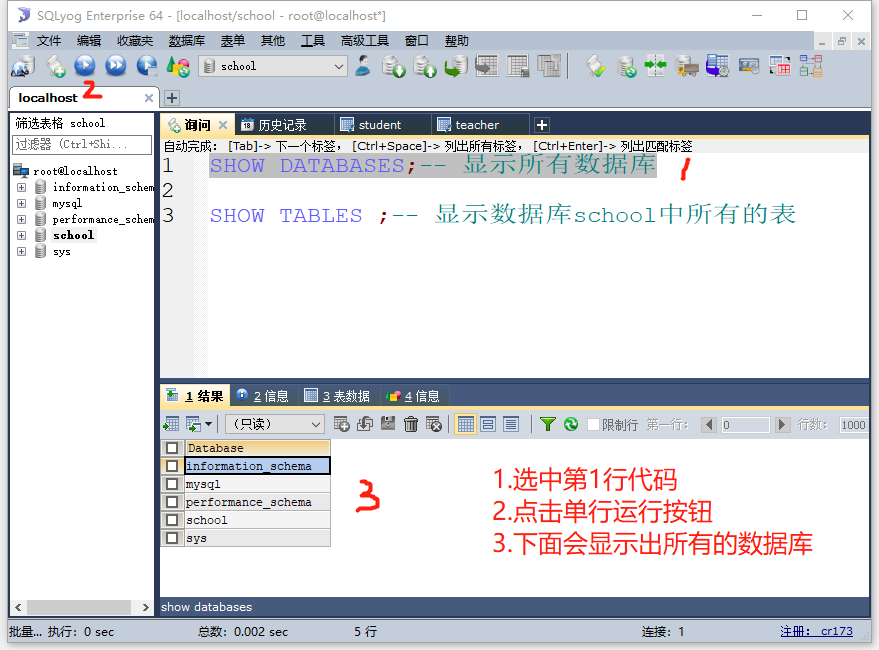Image resolution: width=879 pixels, height=650 pixels.
Task: Select the root@localhost tree node
Action: click(x=75, y=171)
